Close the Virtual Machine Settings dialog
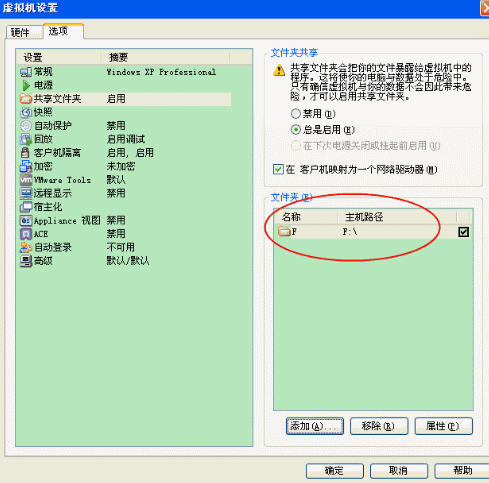Image resolution: width=489 pixels, height=483 pixels. pyautogui.click(x=485, y=8)
